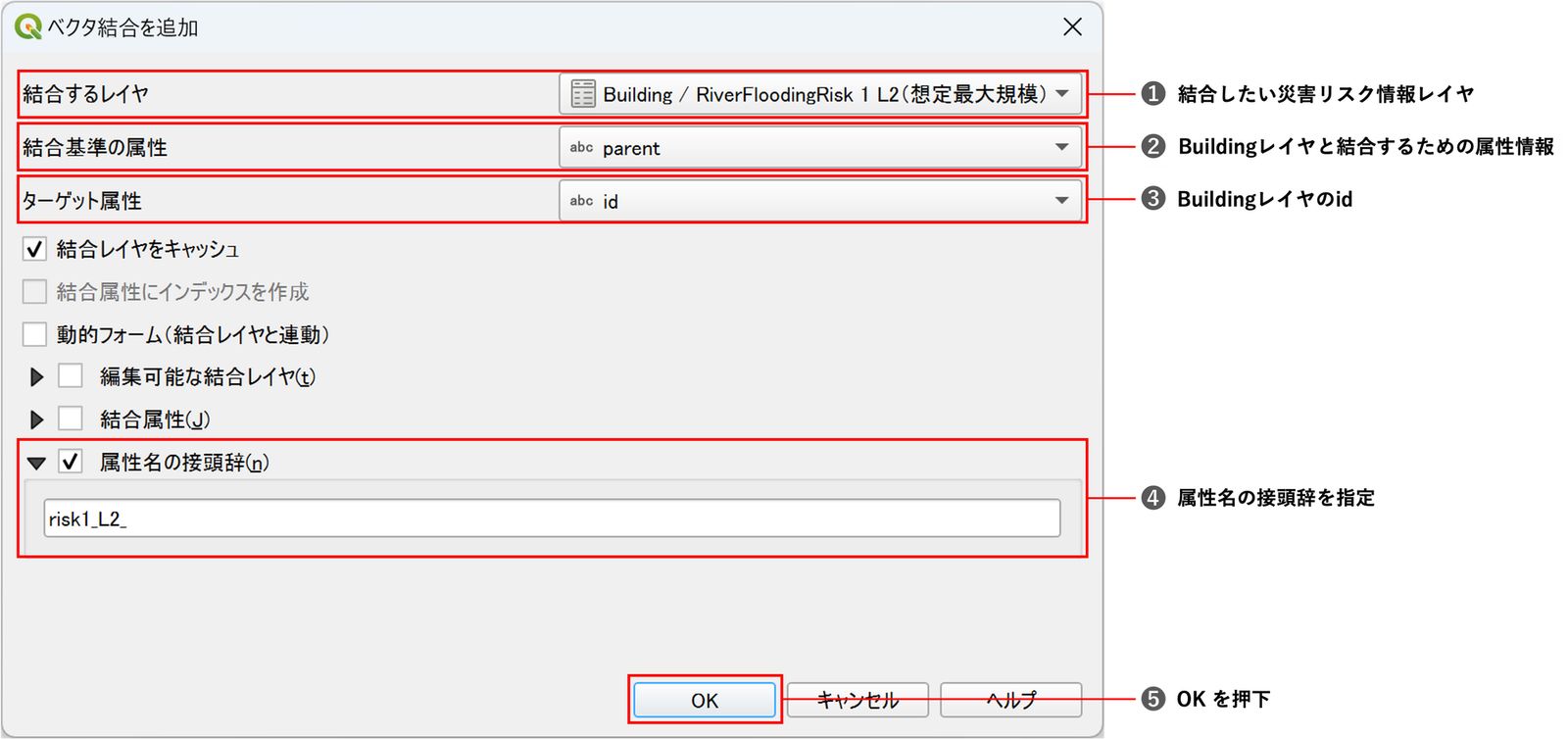Screen dimensions: 1568x739
Task: Confirm the join with the OK button
Action: click(705, 700)
